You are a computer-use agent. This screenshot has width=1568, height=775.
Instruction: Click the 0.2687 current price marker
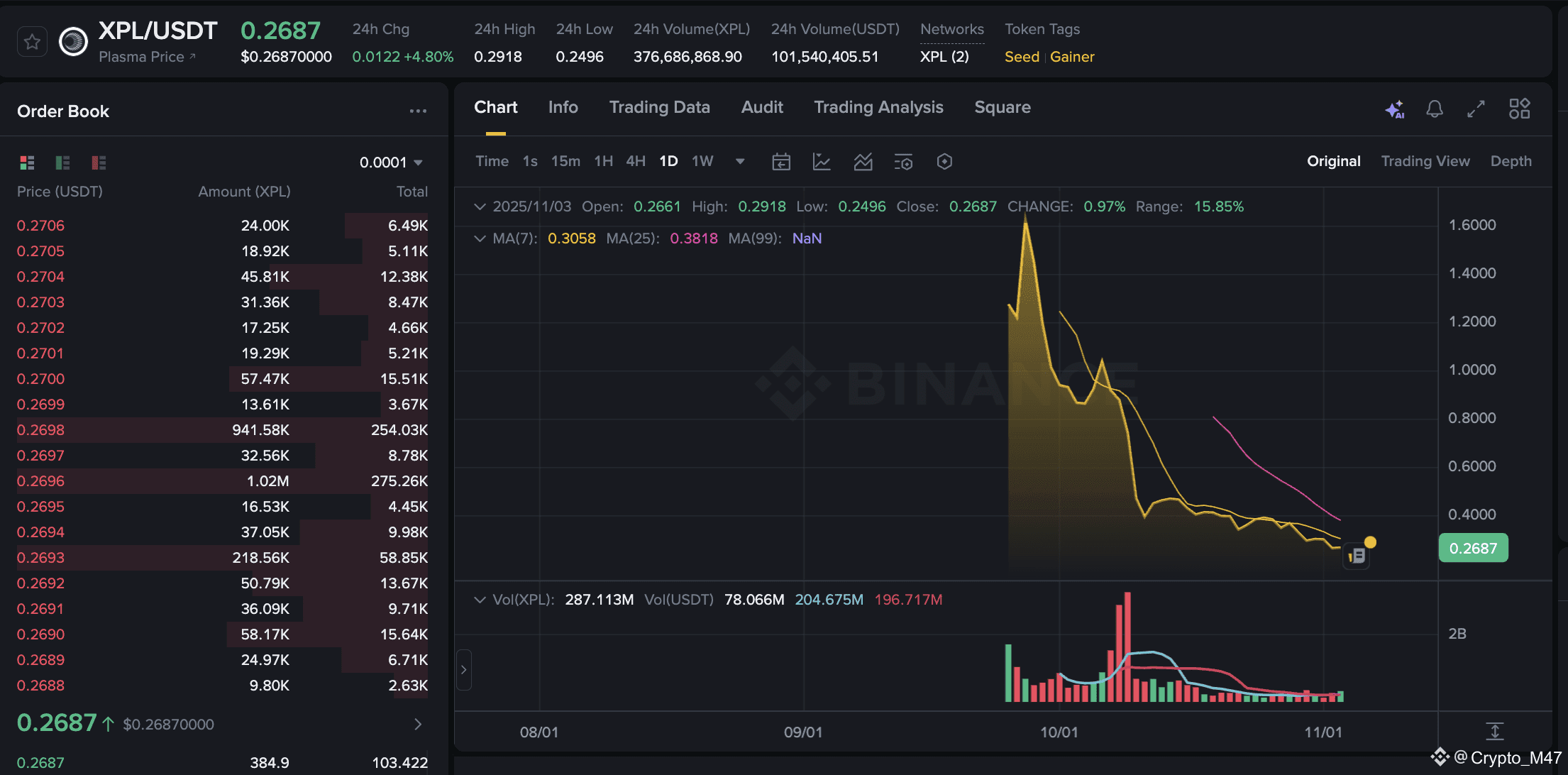(1473, 548)
